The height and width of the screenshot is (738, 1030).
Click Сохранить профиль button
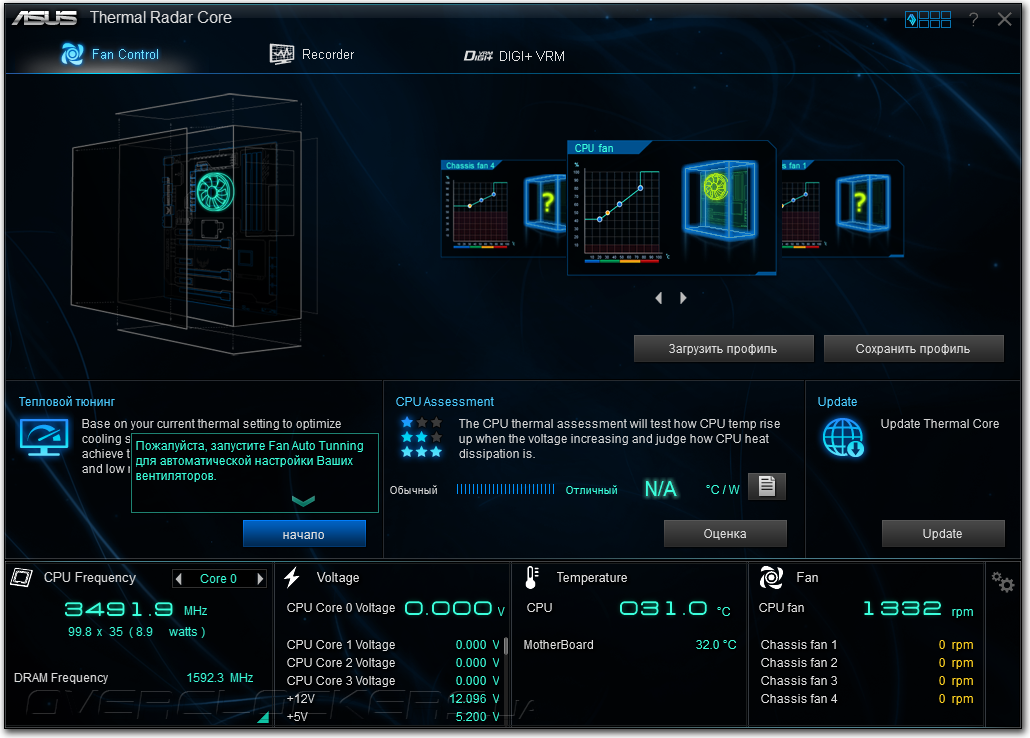pyautogui.click(x=913, y=349)
